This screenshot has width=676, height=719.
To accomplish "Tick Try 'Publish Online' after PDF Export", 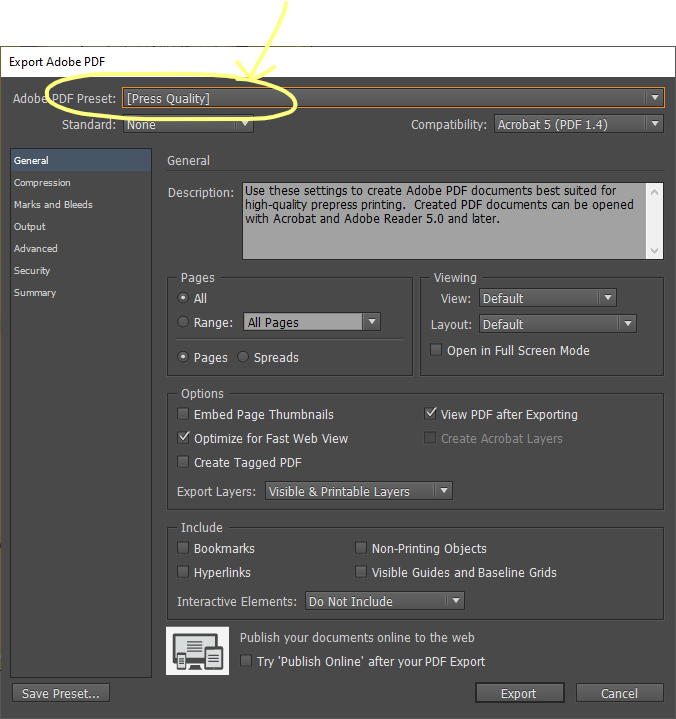I will tap(246, 661).
